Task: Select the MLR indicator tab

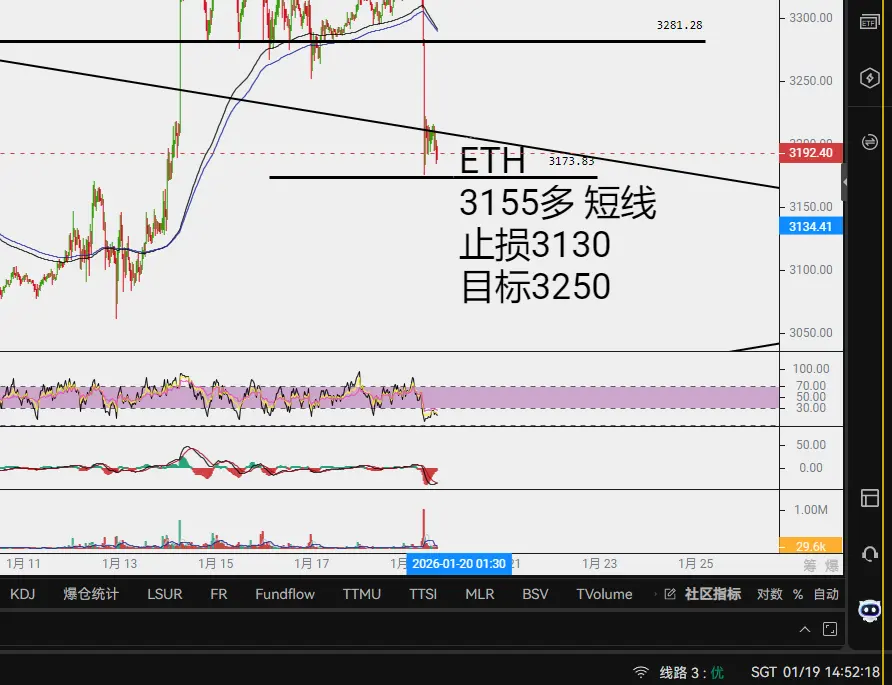Action: click(x=480, y=594)
